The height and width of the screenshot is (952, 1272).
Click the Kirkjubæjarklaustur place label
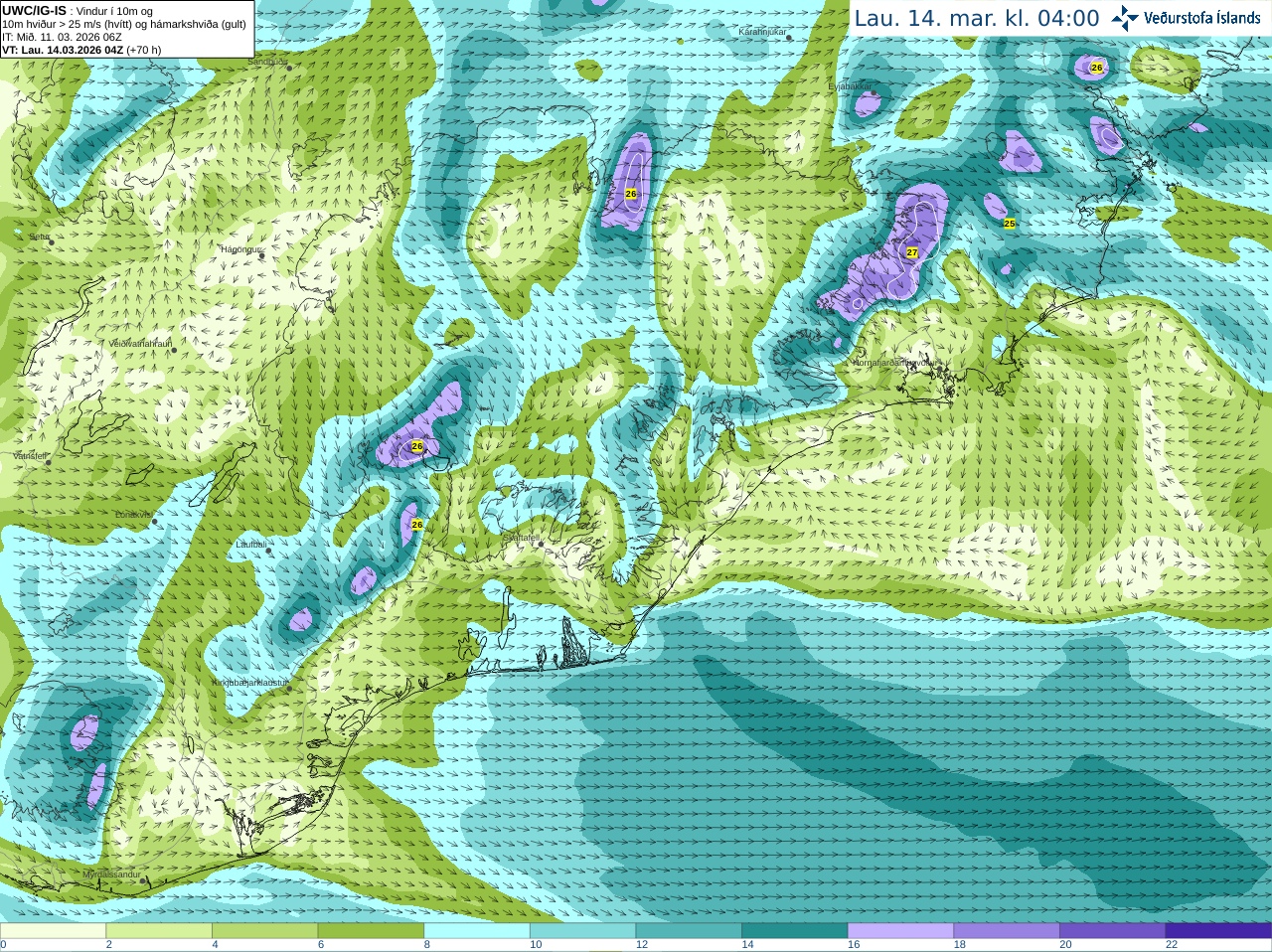[249, 683]
